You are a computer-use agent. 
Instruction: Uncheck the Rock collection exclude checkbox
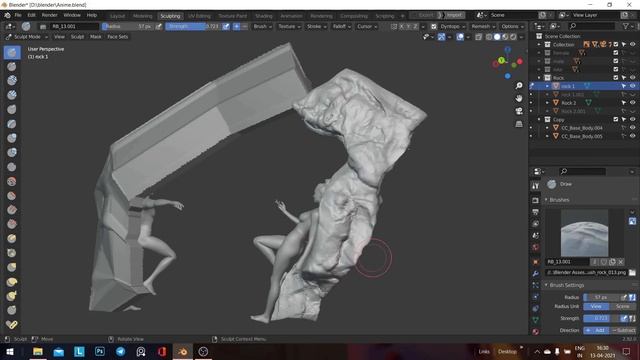pos(616,78)
